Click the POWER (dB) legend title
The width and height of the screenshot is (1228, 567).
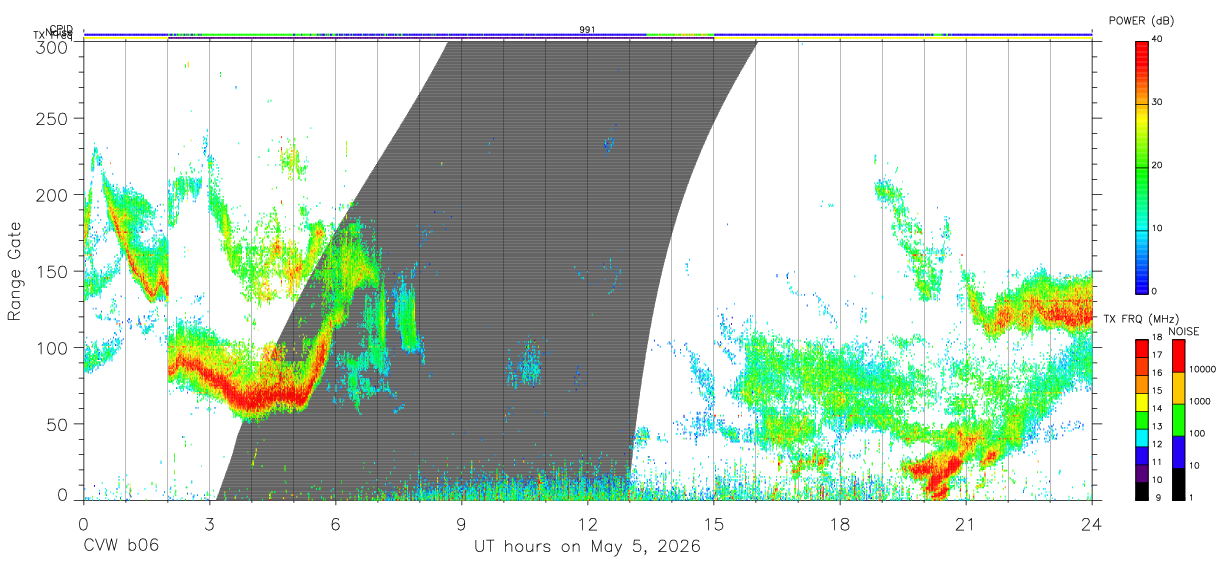[1141, 20]
